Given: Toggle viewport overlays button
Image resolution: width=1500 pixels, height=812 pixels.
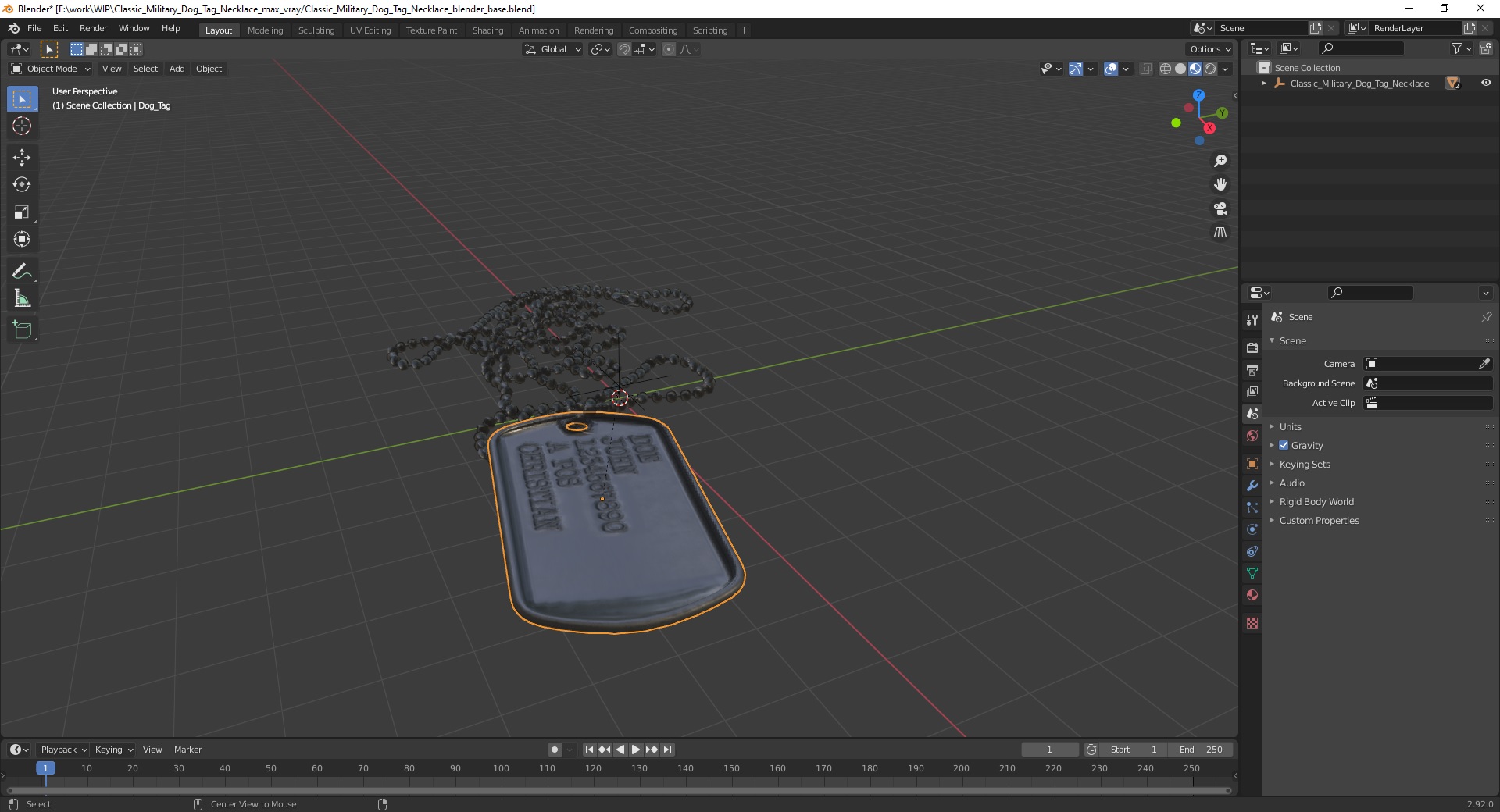Looking at the screenshot, I should coord(1111,69).
